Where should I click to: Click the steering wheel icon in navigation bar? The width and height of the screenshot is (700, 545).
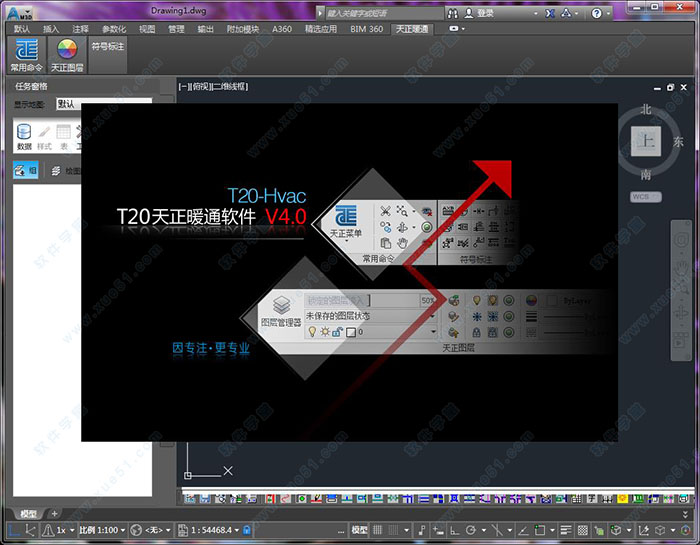pos(682,240)
